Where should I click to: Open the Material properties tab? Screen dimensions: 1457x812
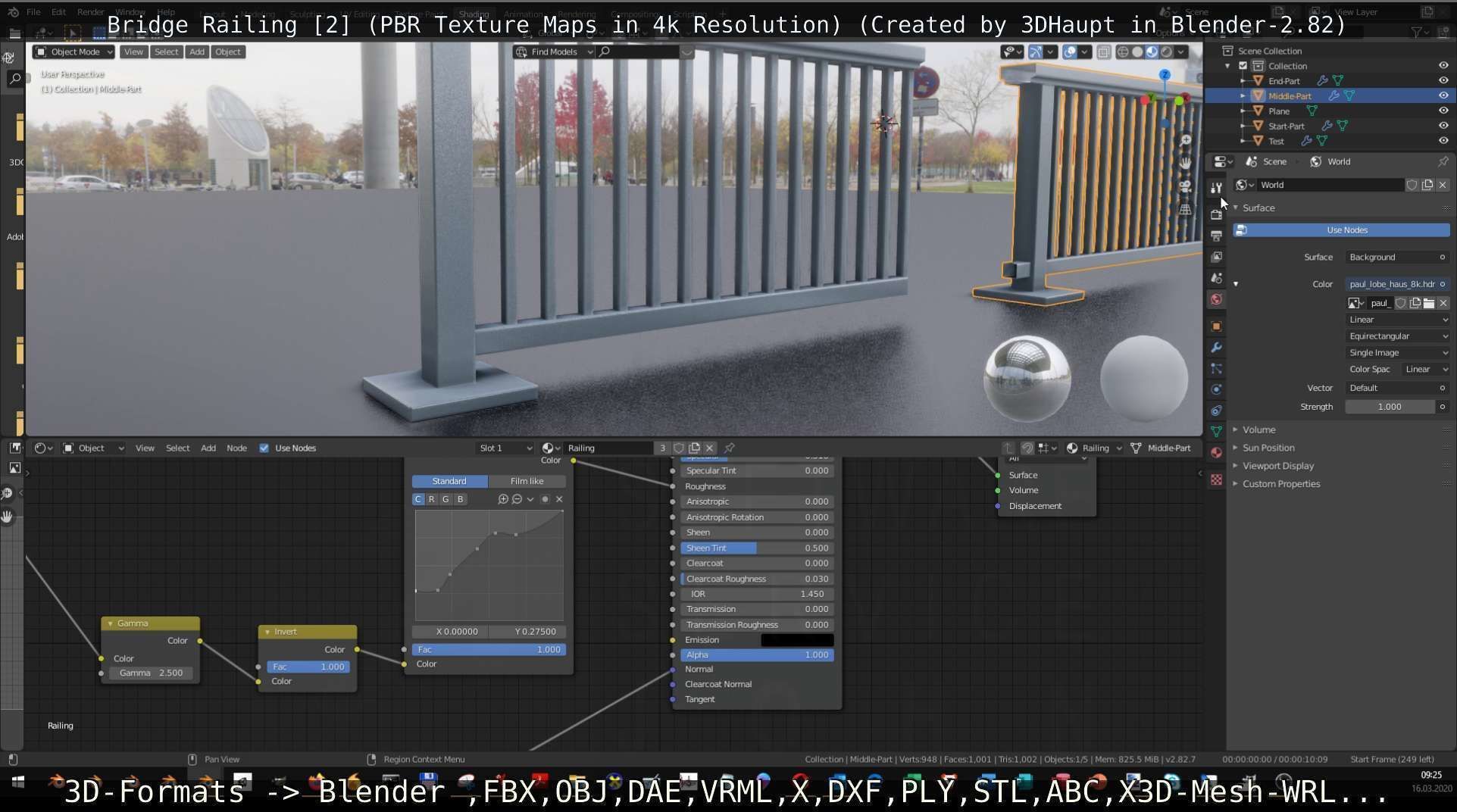[1216, 452]
